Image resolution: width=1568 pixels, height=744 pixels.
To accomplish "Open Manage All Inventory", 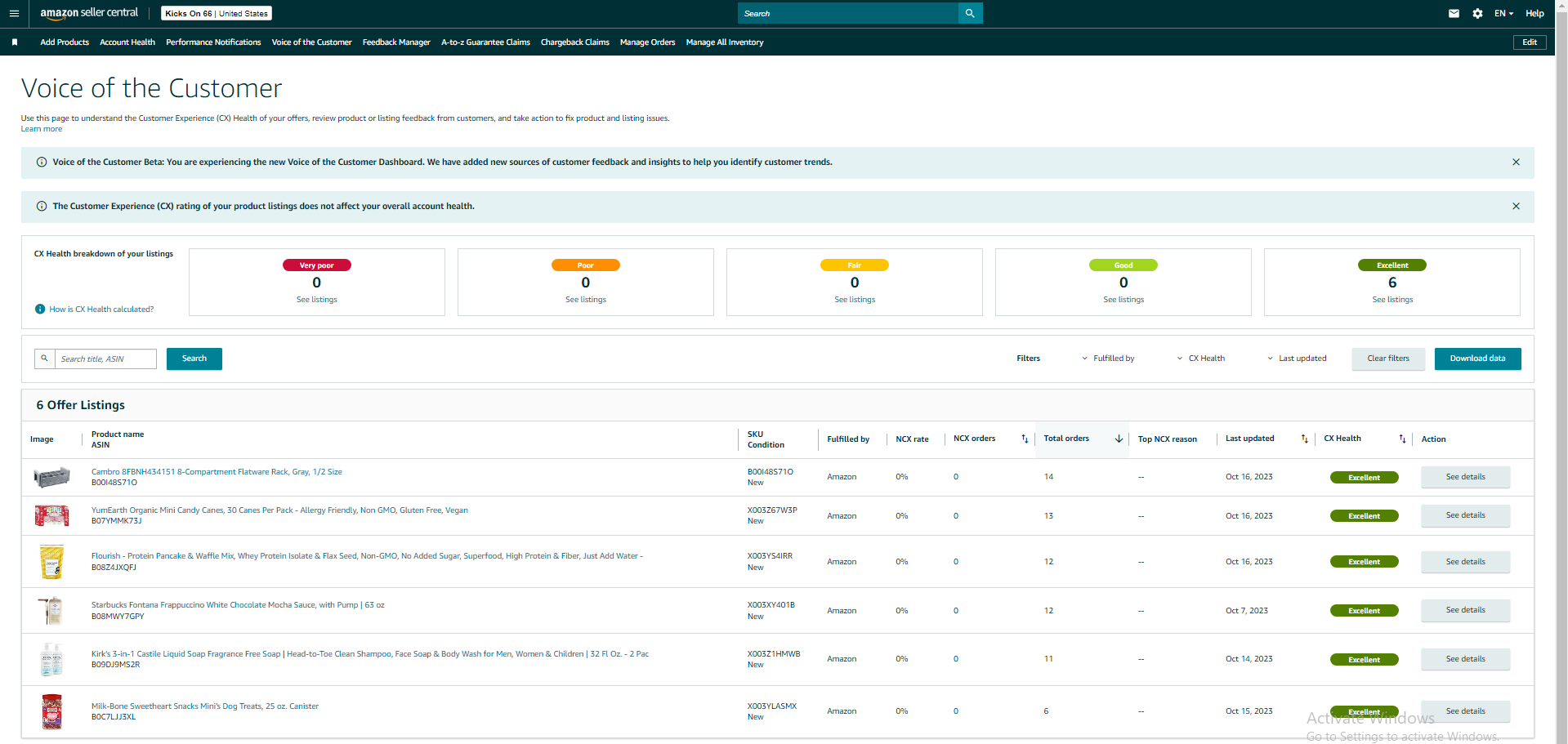I will pos(725,42).
